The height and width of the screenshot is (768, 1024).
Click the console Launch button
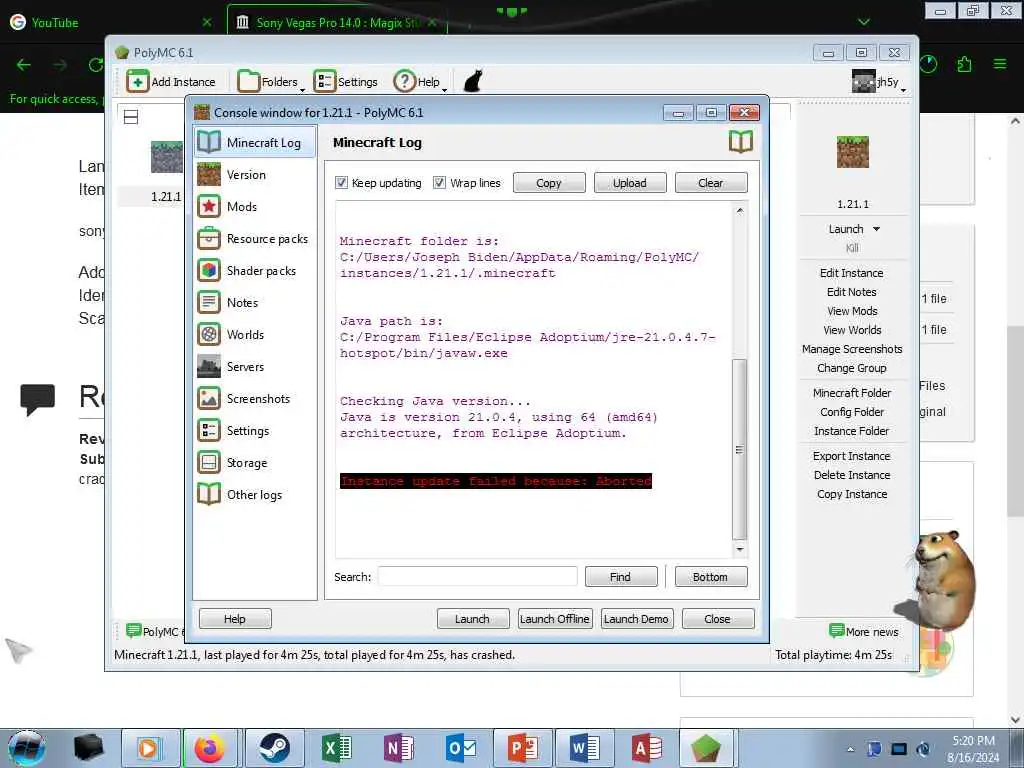472,618
